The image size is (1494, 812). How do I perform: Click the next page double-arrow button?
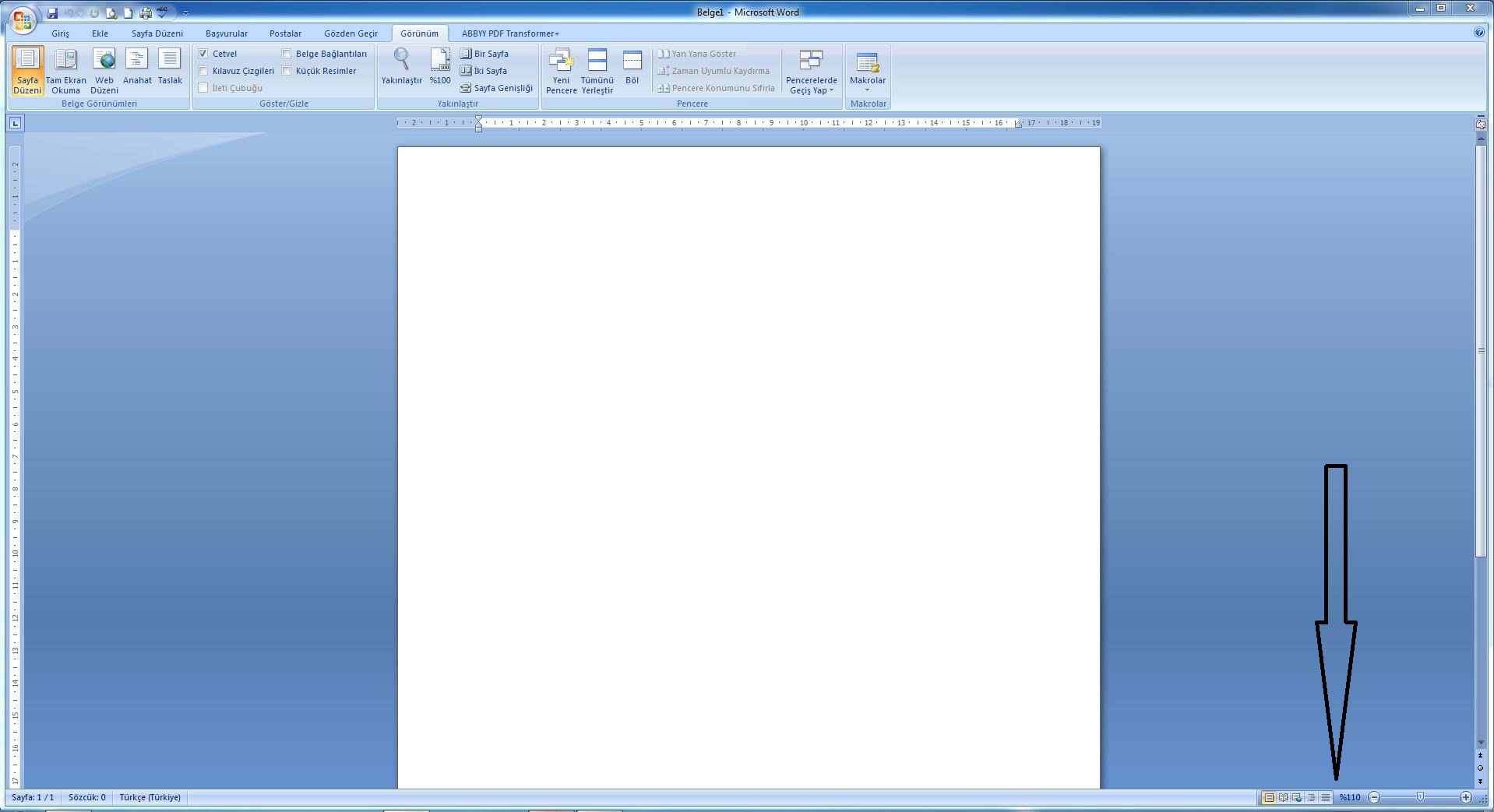click(x=1481, y=781)
